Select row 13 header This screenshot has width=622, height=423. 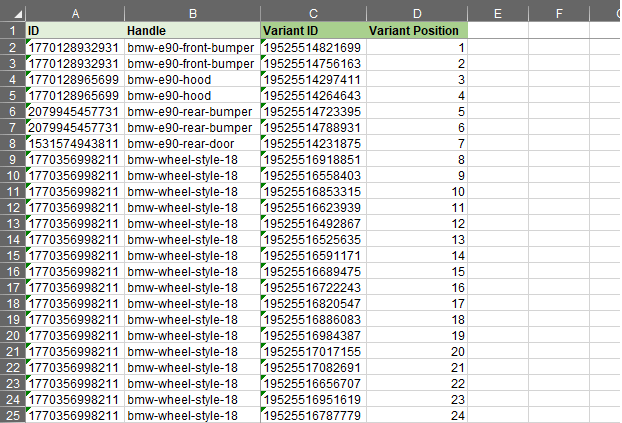(x=13, y=223)
